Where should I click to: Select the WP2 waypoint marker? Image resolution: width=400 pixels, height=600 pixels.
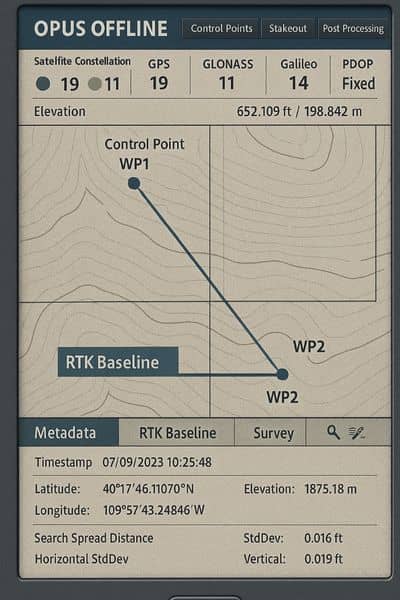(x=282, y=374)
